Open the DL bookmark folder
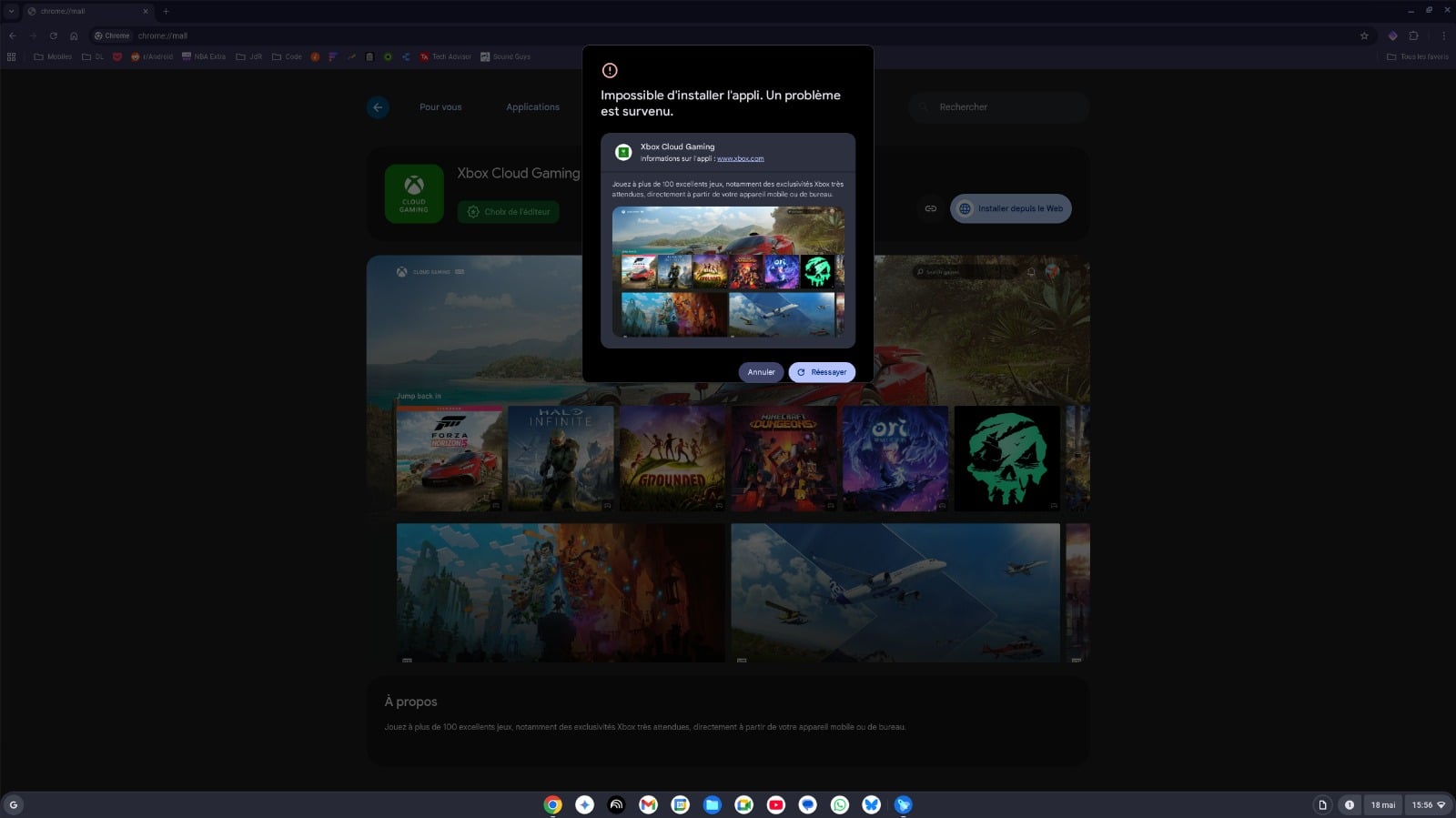This screenshot has height=818, width=1456. click(93, 56)
